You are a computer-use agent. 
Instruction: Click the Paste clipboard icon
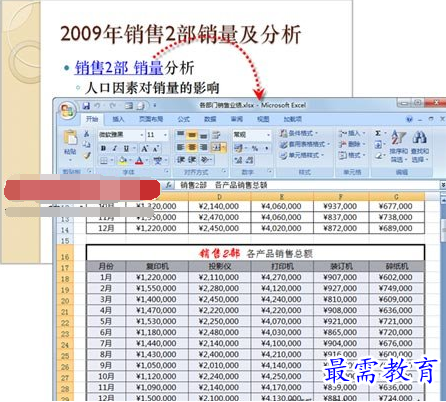tap(70, 137)
